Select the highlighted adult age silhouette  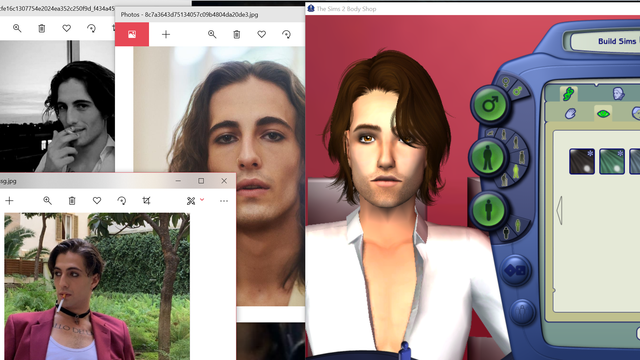516,171
